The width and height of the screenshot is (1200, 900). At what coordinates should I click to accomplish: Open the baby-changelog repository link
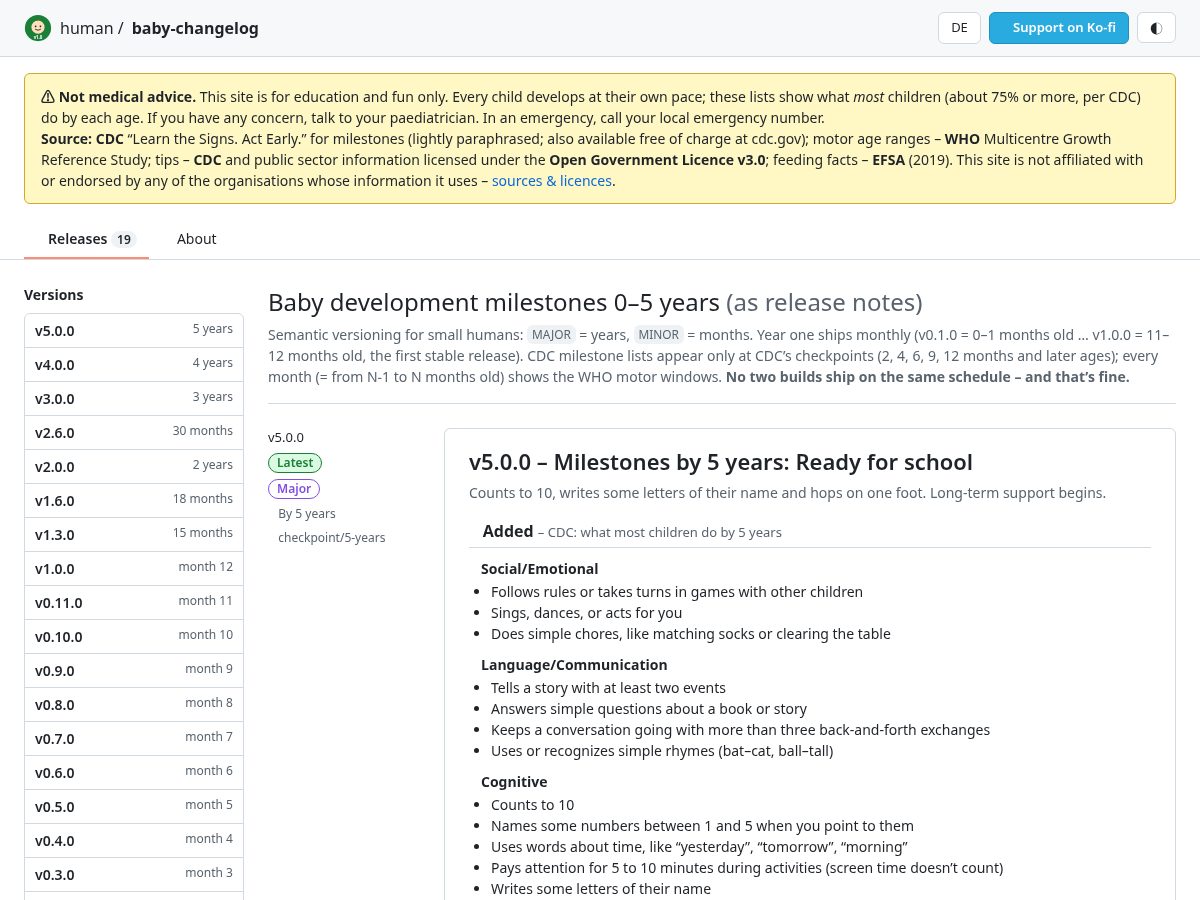pyautogui.click(x=195, y=28)
